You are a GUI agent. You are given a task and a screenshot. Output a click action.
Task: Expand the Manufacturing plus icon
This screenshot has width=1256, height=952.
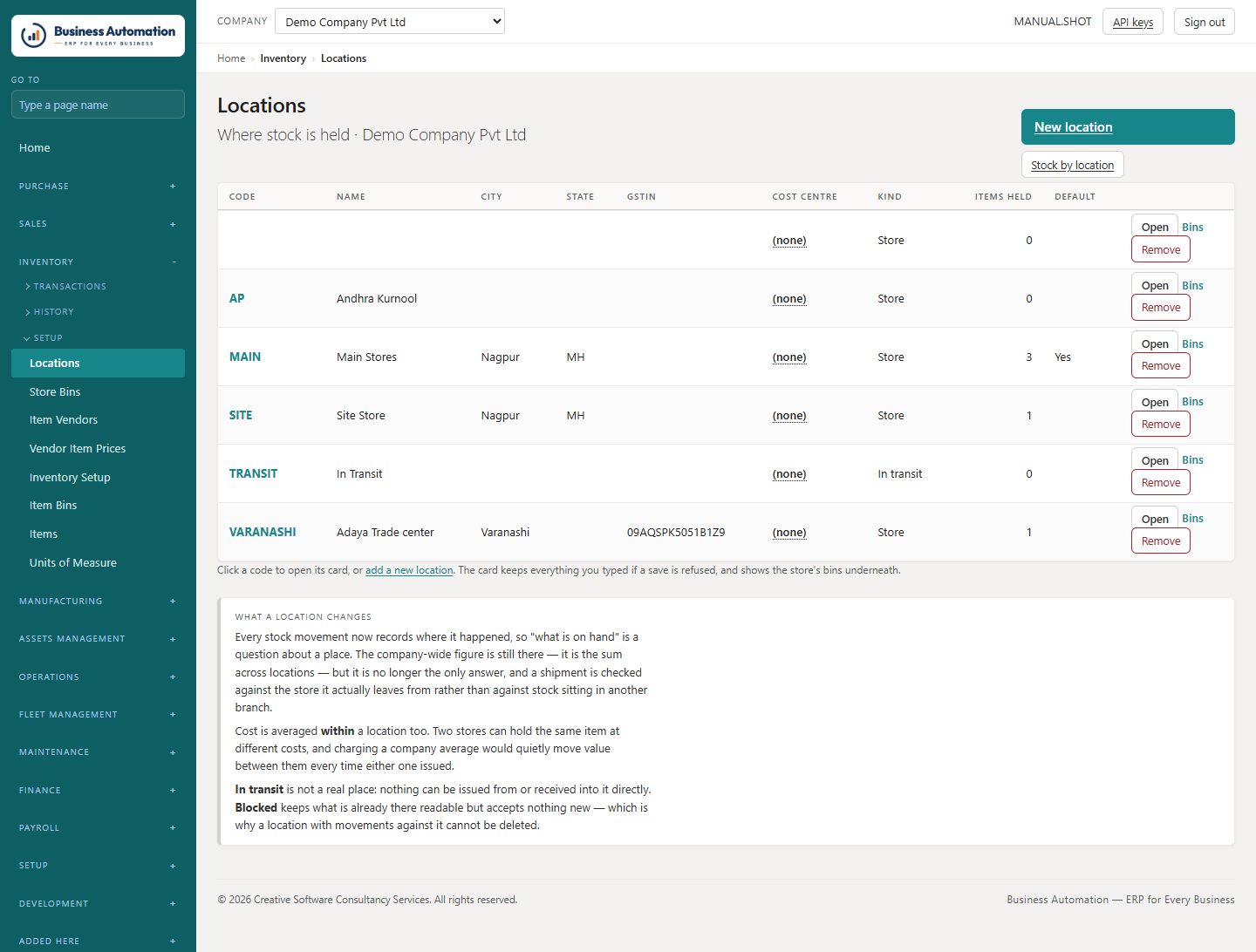pos(173,602)
